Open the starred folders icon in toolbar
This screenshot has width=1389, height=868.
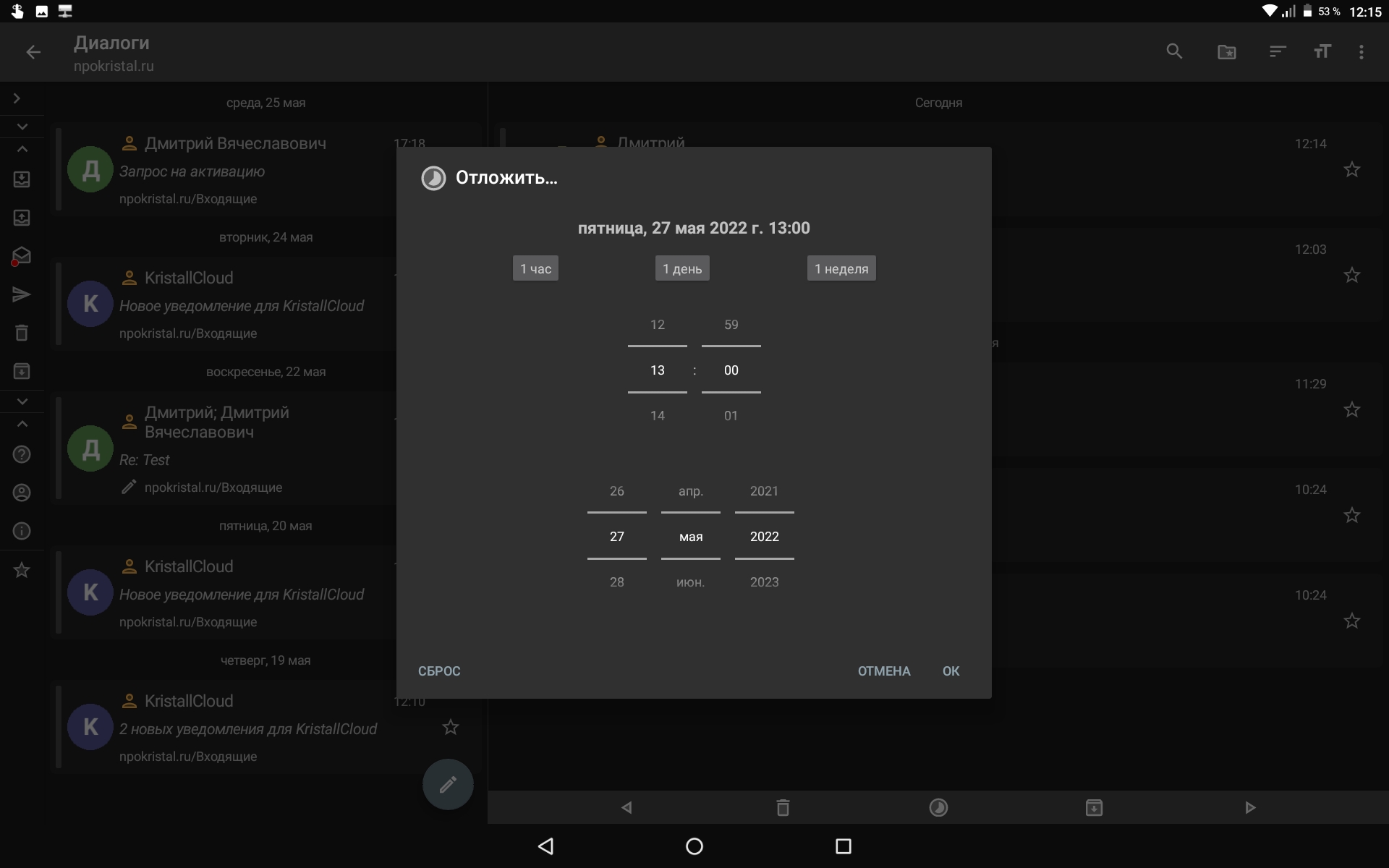coord(1226,51)
